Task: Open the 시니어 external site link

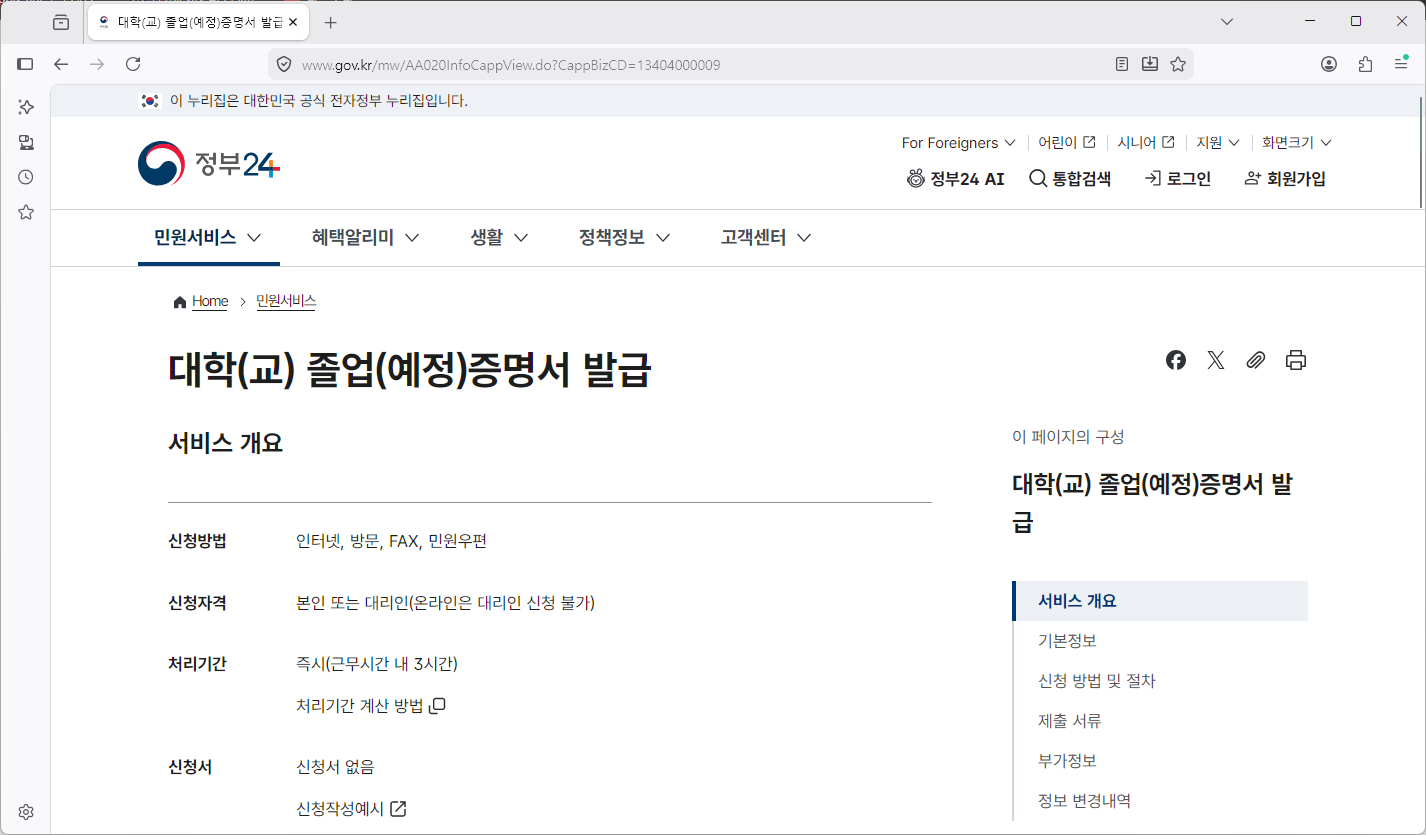Action: click(1146, 143)
